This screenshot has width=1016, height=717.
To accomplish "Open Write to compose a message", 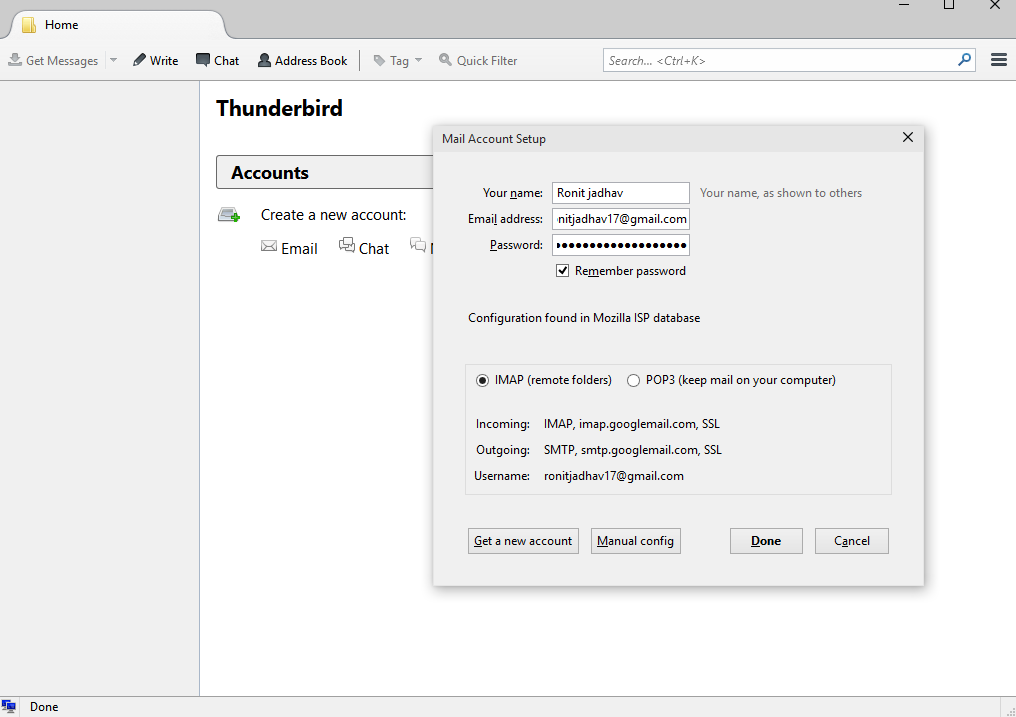I will coord(156,60).
